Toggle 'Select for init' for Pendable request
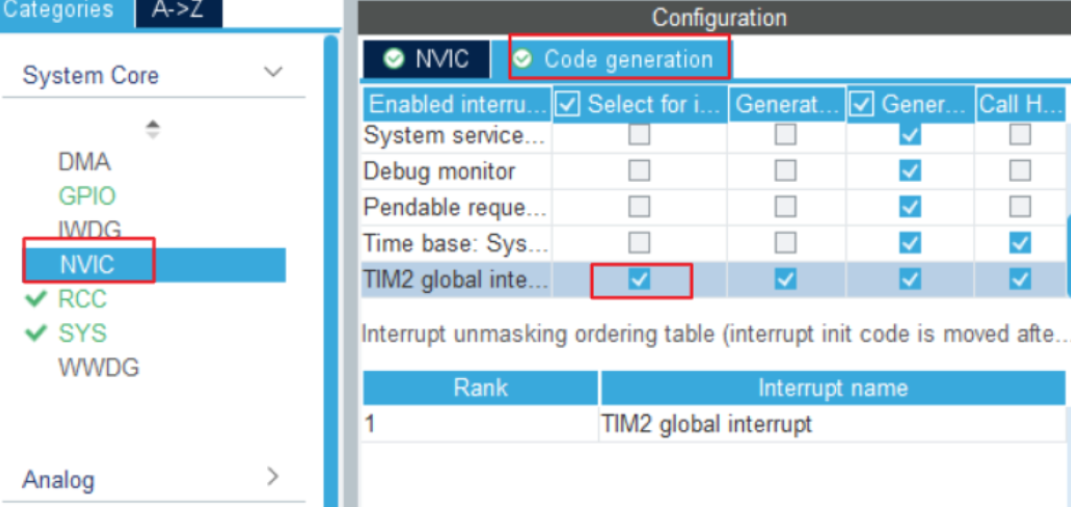This screenshot has width=1071, height=507. point(639,206)
